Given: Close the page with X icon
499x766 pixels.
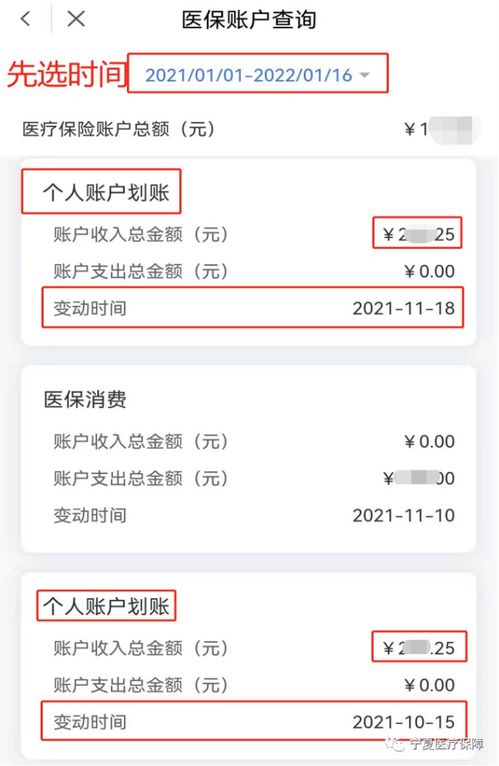Looking at the screenshot, I should click(76, 19).
